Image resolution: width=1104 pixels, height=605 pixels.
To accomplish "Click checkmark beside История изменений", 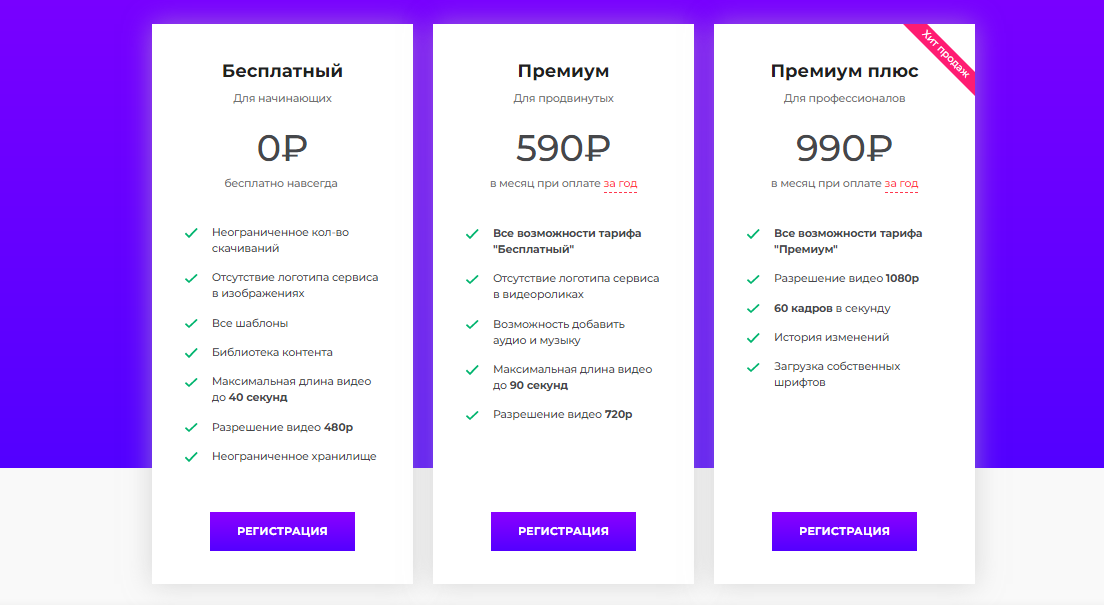I will [x=753, y=338].
